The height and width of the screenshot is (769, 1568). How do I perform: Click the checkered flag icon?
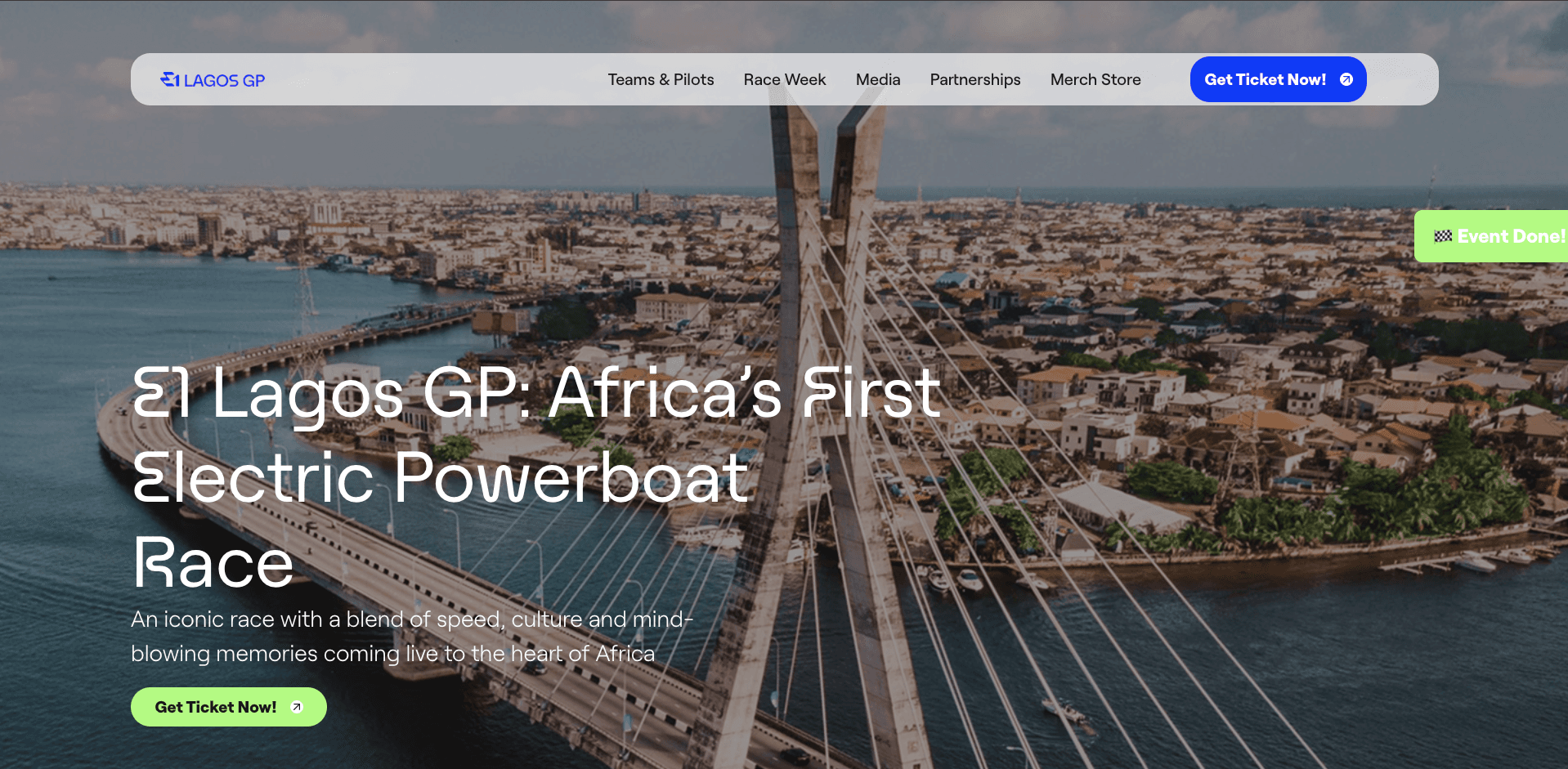pyautogui.click(x=1443, y=236)
